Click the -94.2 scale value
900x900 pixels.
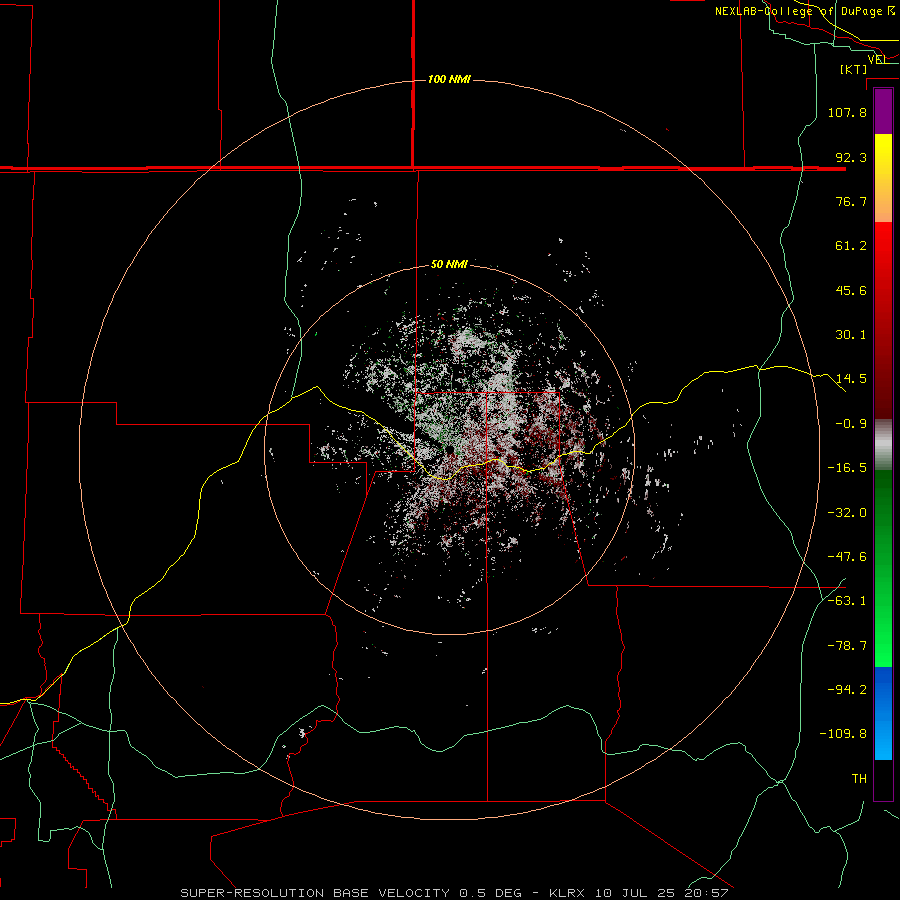(847, 690)
